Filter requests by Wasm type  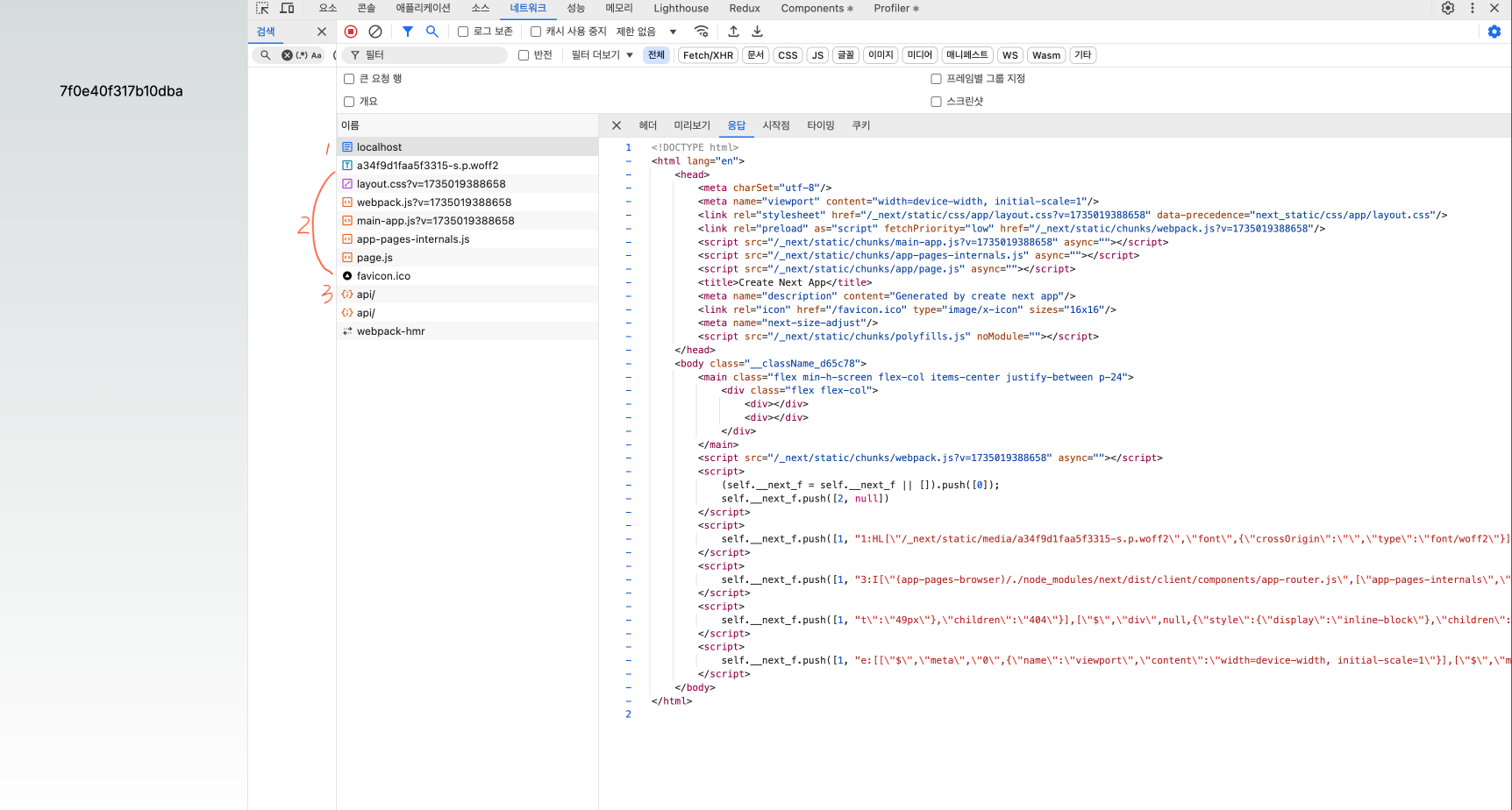tap(1046, 55)
